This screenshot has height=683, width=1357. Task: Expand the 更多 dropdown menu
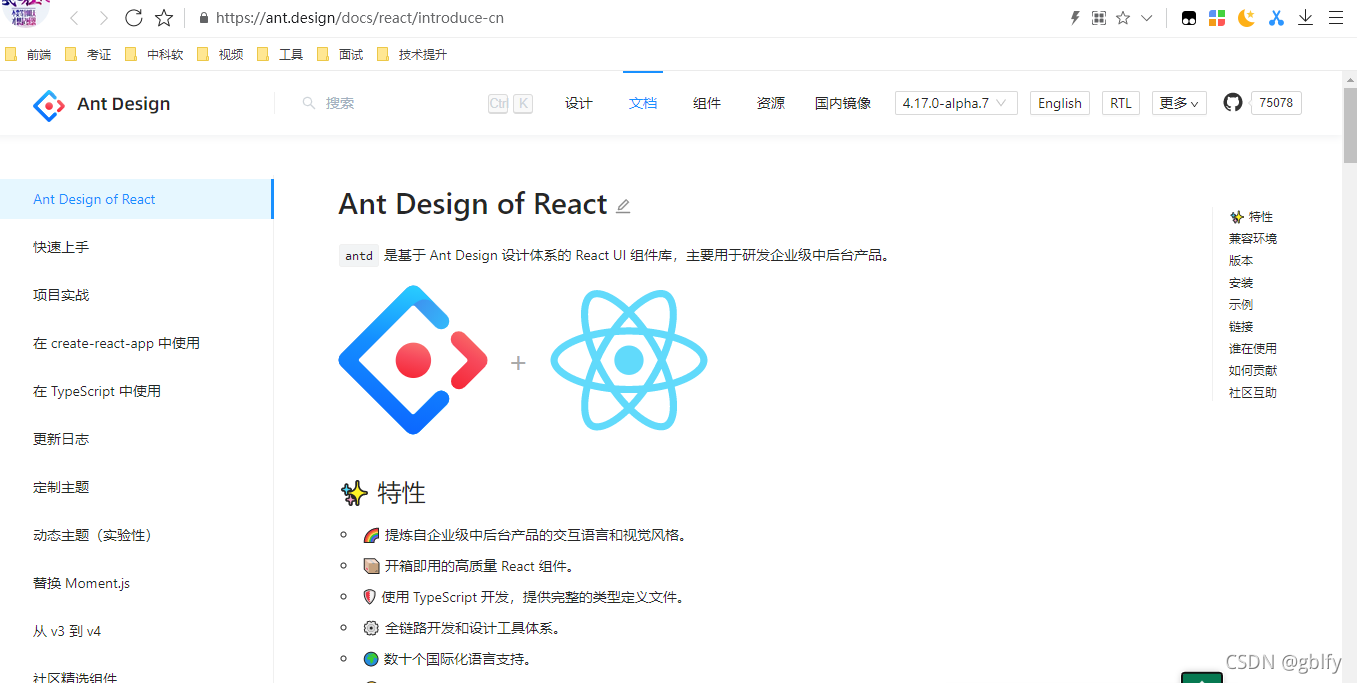point(1178,102)
